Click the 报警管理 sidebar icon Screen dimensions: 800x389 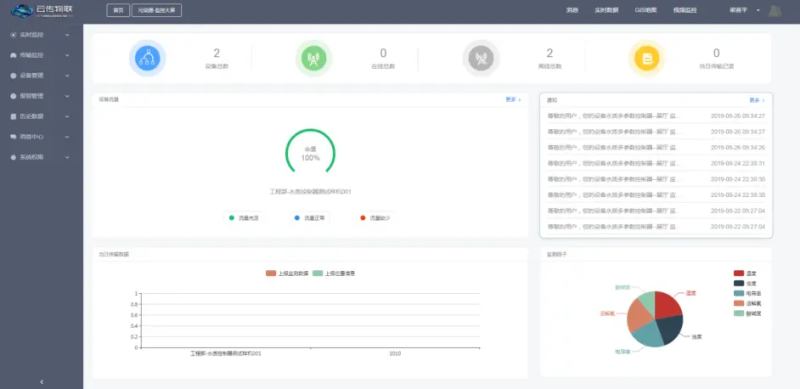click(x=13, y=96)
